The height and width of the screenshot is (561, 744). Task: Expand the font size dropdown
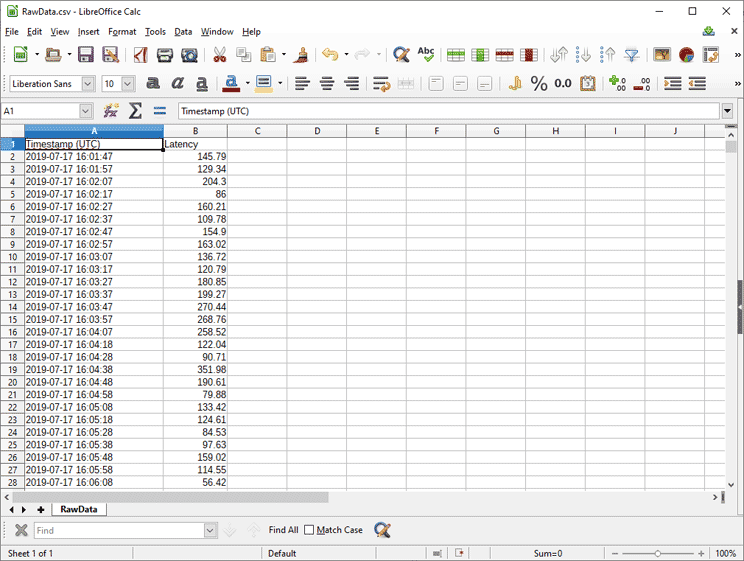128,84
